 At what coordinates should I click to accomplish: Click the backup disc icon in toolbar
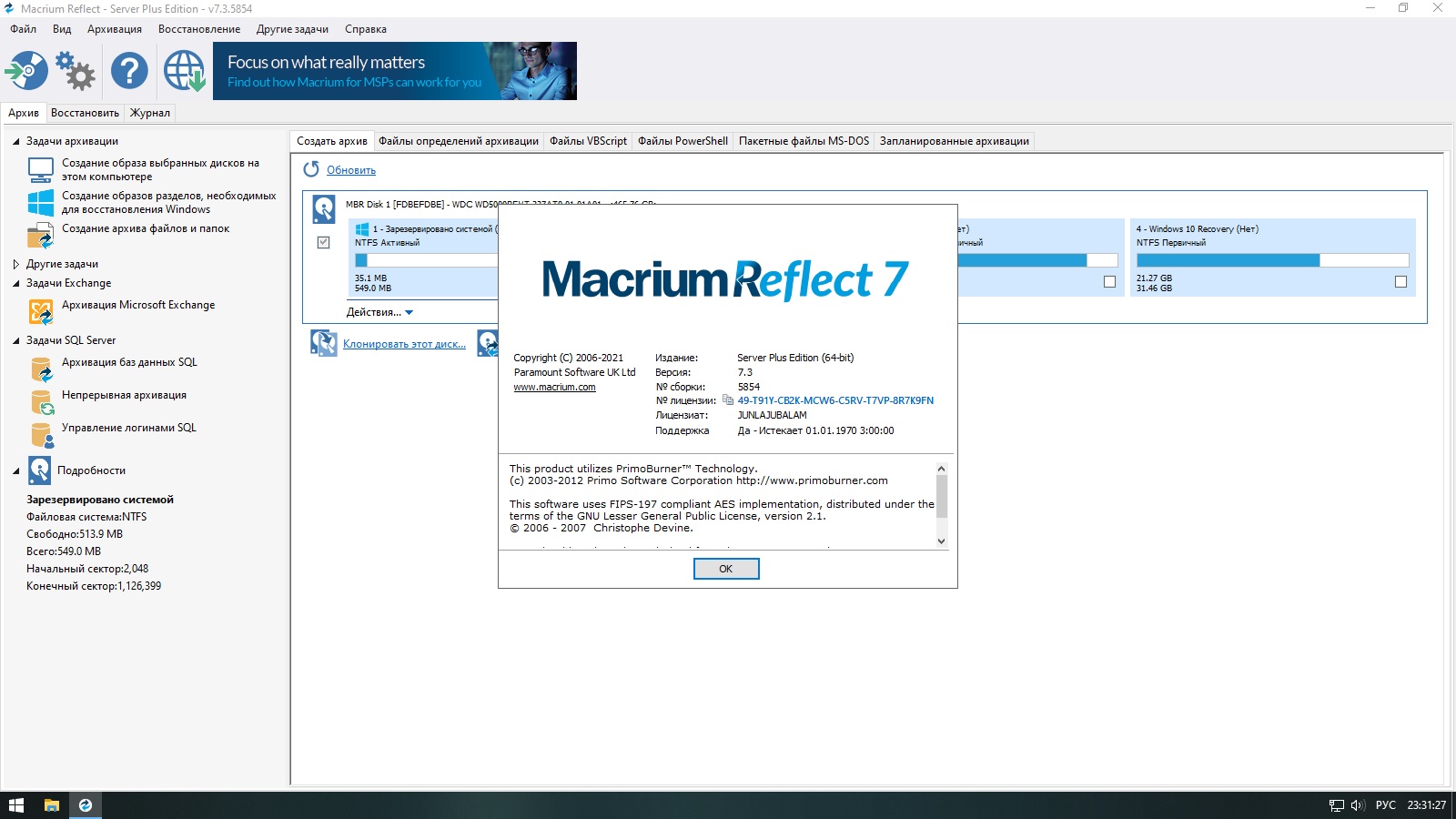[x=26, y=71]
